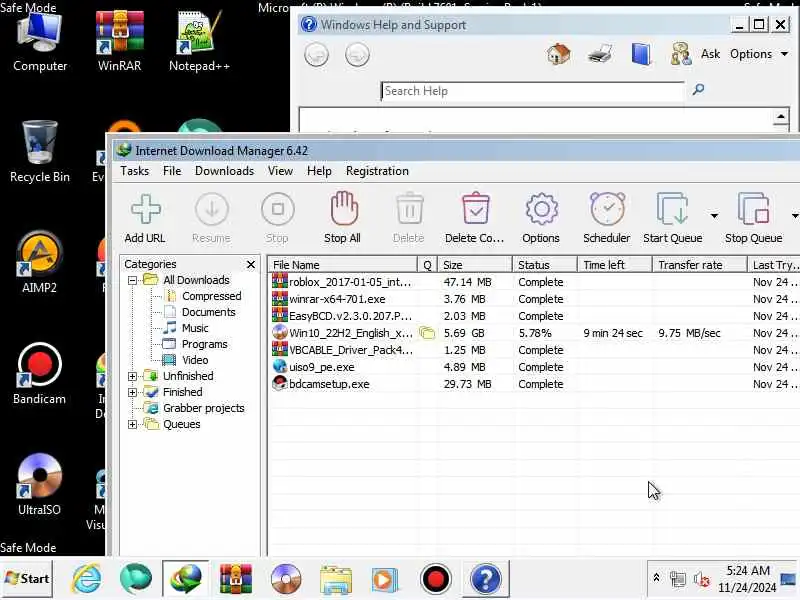Open Browse Help book icon
Viewport: 800px width, 600px height.
[x=641, y=54]
